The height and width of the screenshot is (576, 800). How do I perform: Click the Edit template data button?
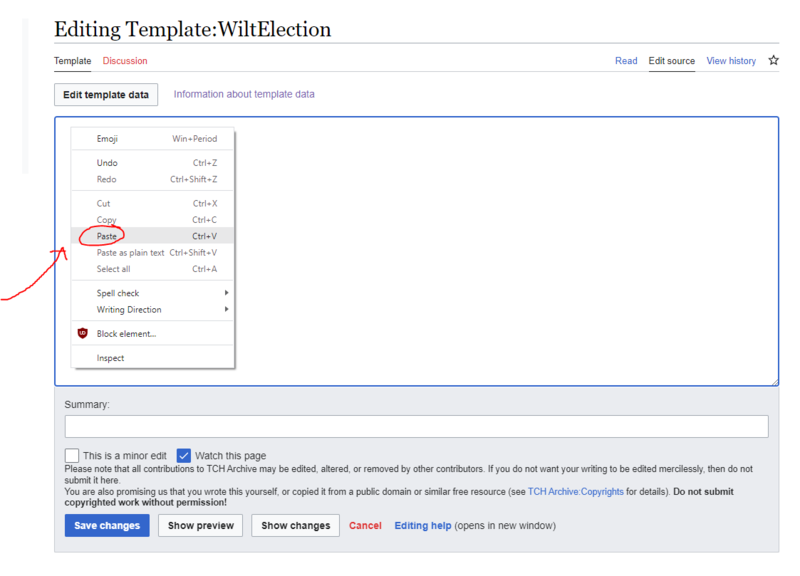(105, 94)
